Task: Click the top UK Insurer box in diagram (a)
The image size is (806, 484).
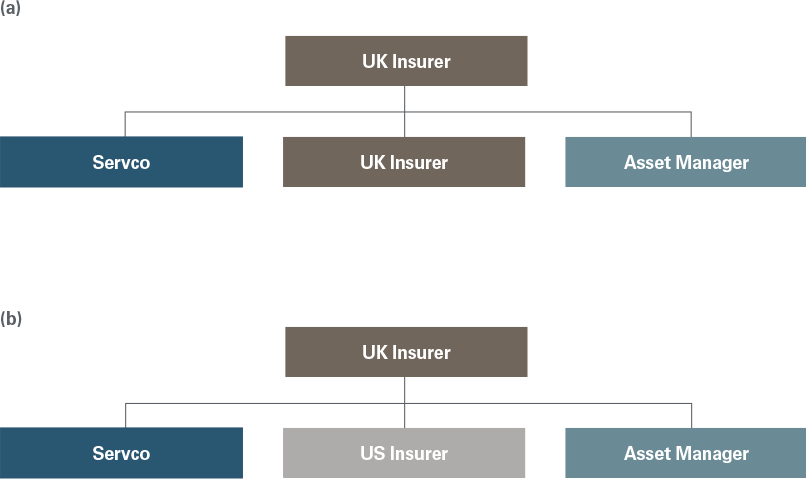Action: (406, 61)
